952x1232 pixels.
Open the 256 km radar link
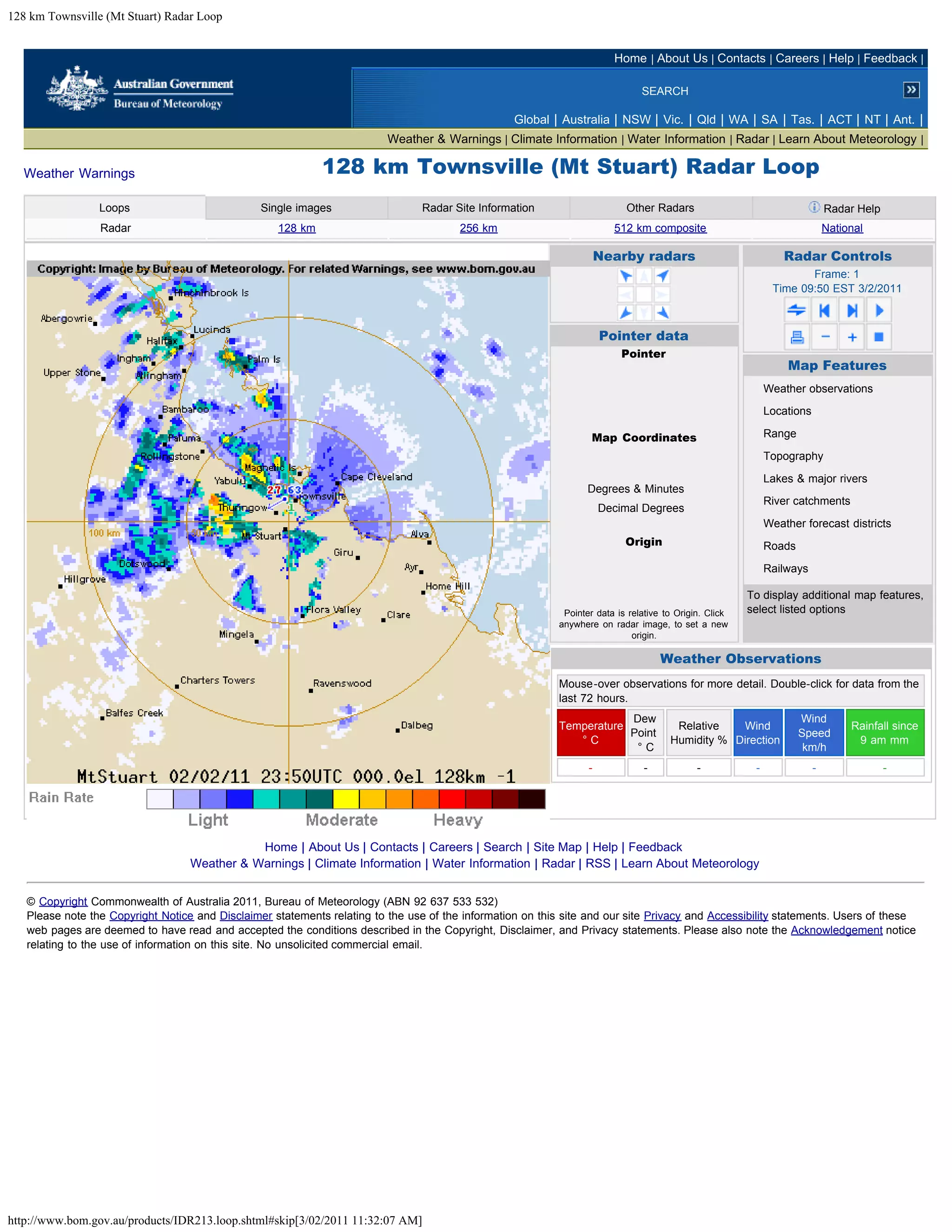pos(478,228)
